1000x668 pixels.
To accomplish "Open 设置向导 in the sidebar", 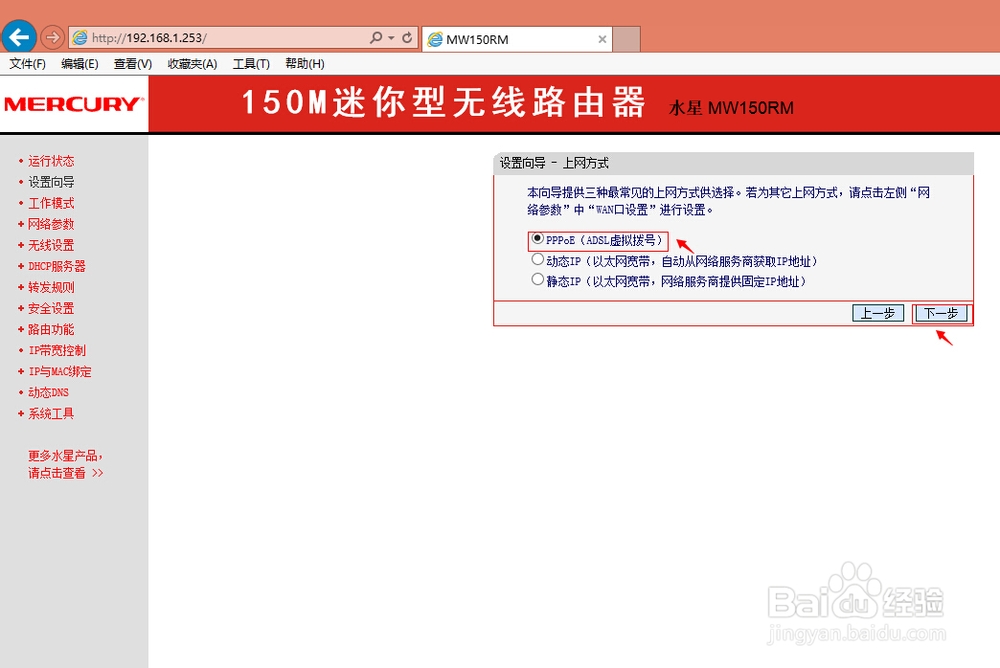I will point(51,182).
